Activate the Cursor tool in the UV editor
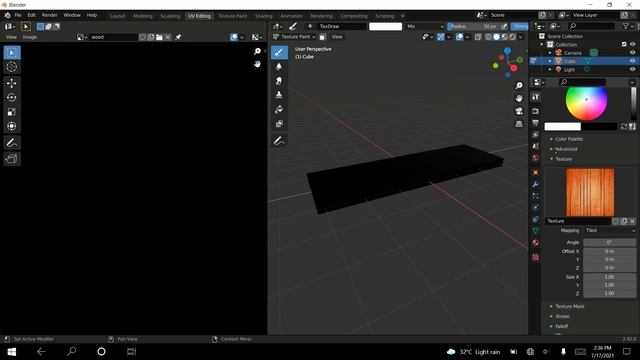This screenshot has height=360, width=640. point(12,67)
